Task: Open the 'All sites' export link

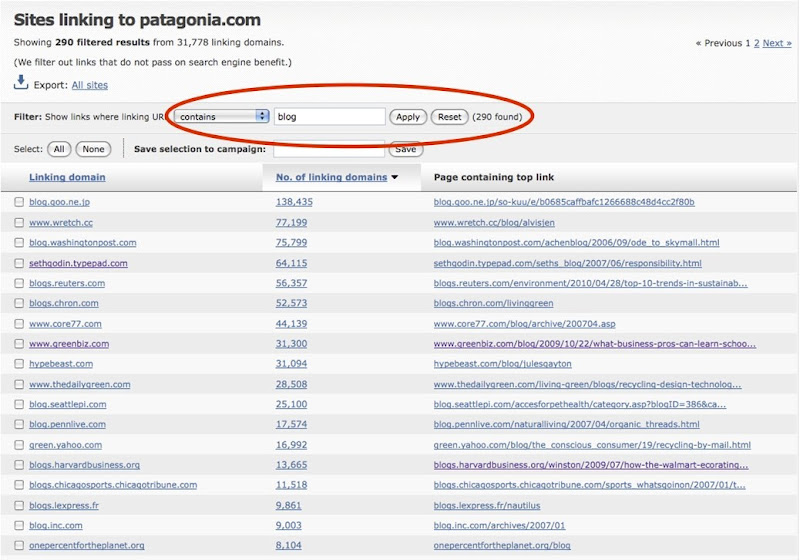Action: 90,85
